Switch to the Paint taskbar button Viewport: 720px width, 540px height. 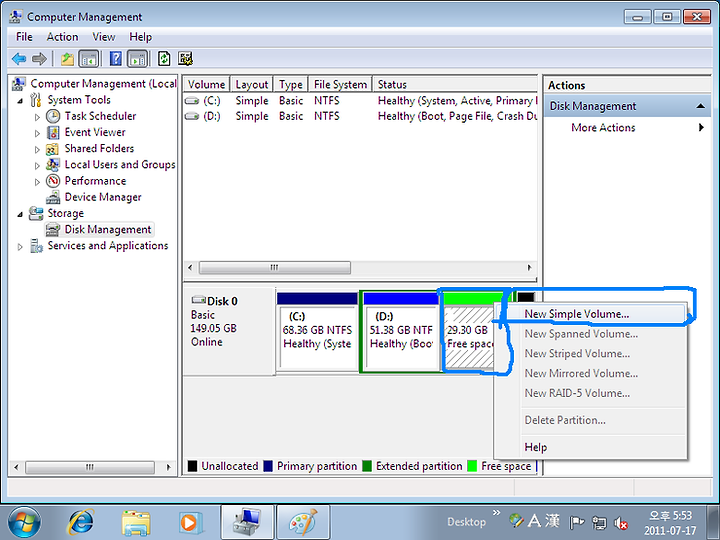click(x=304, y=523)
